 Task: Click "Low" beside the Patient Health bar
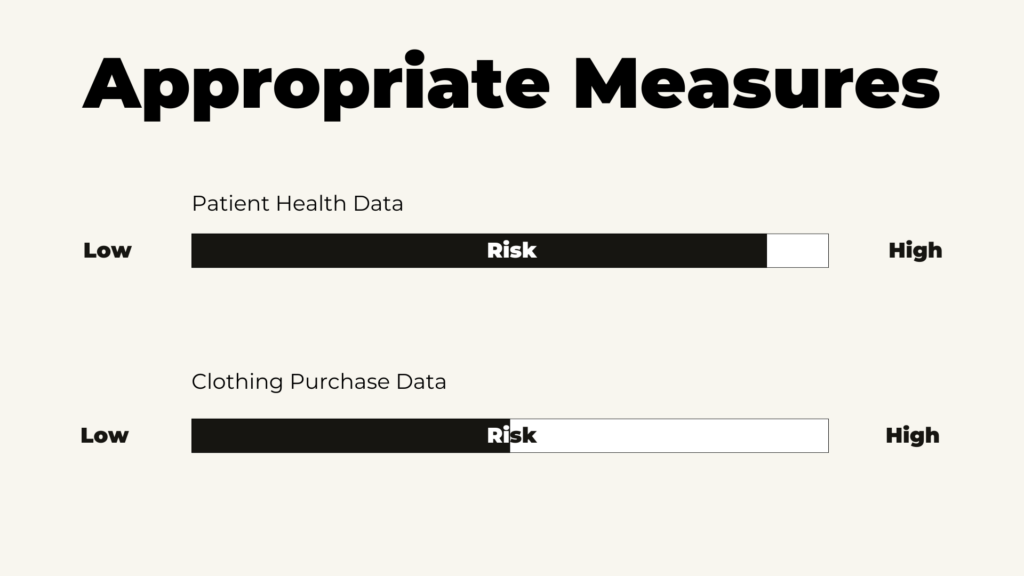(x=107, y=250)
